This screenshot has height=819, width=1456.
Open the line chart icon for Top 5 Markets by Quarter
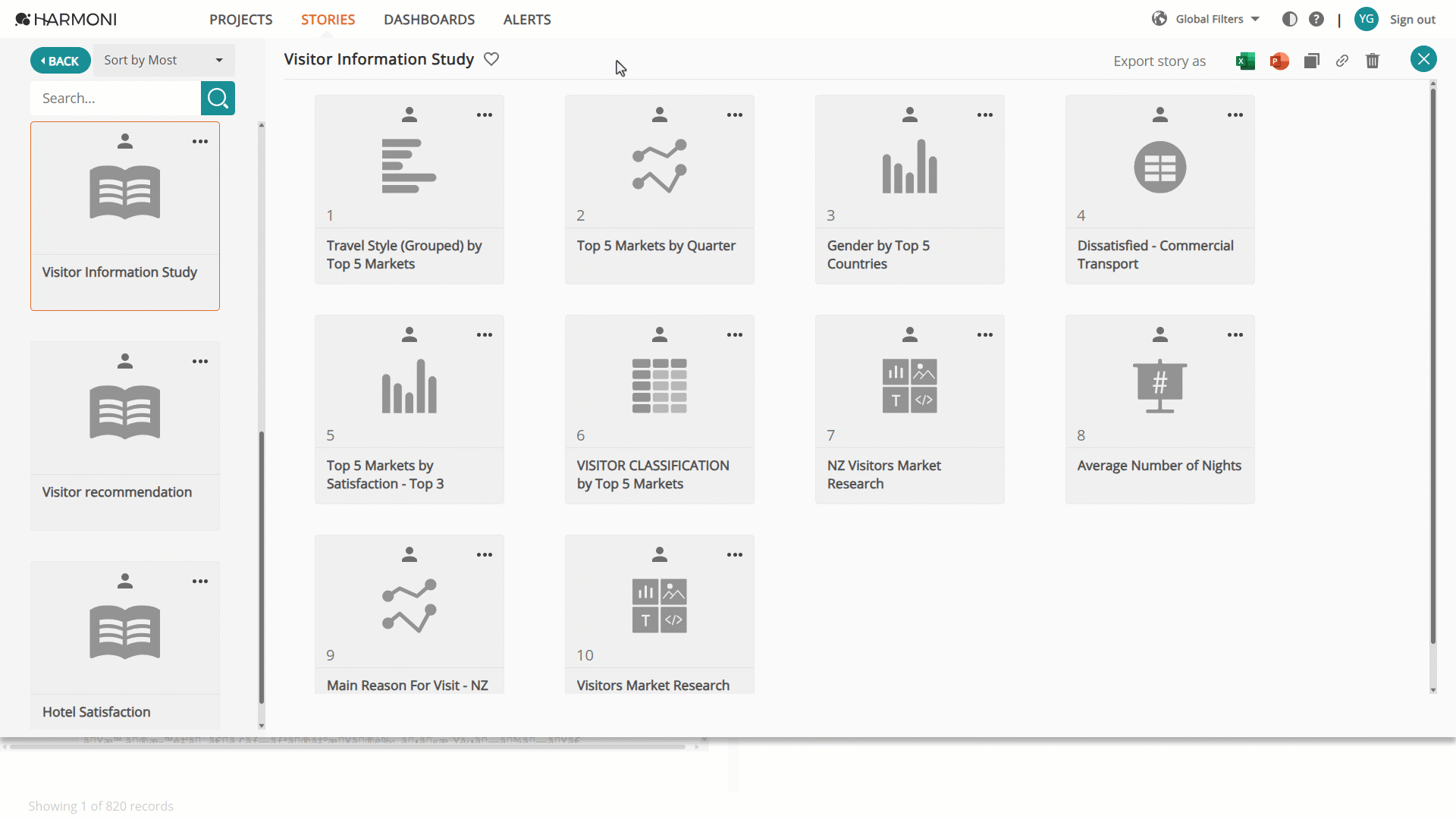click(x=660, y=166)
